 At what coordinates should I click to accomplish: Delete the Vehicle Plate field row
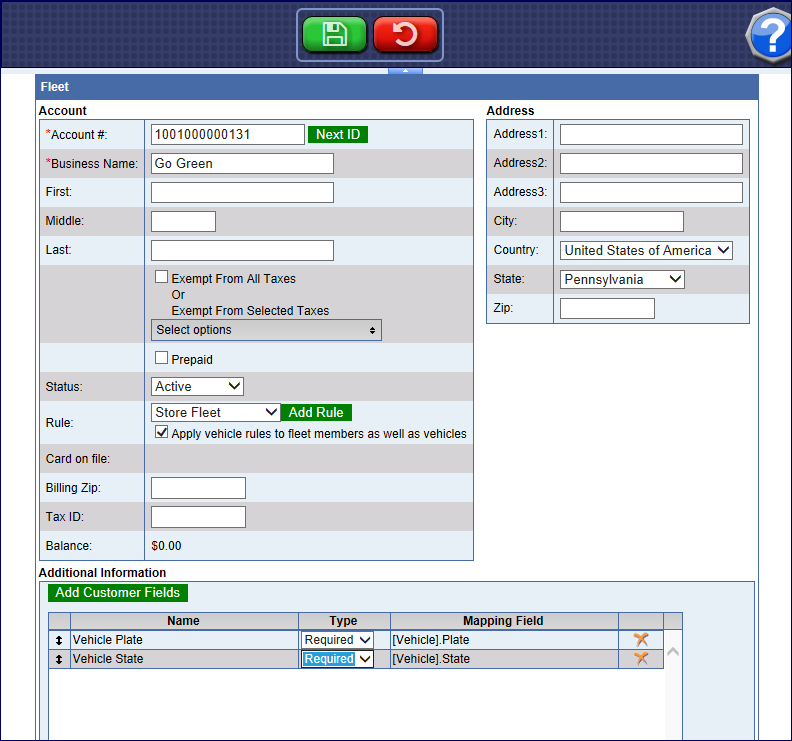tap(641, 640)
